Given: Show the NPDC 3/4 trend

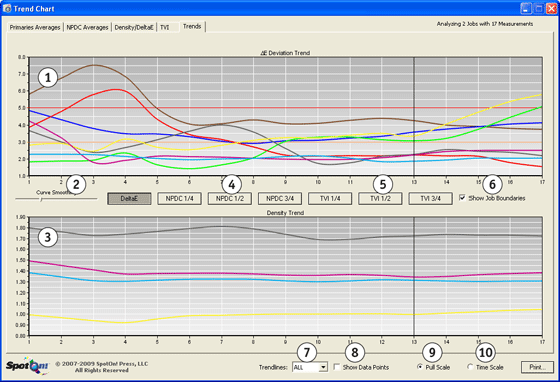Looking at the screenshot, I should click(280, 198).
